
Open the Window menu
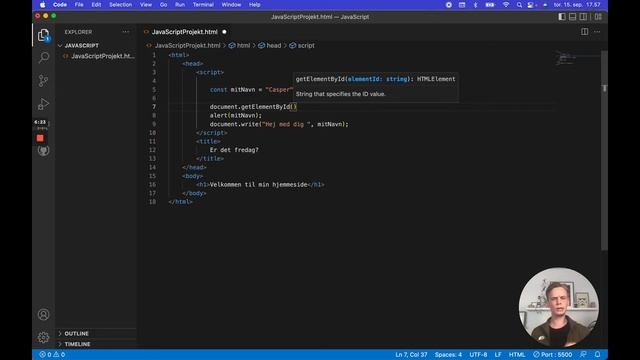point(231,5)
